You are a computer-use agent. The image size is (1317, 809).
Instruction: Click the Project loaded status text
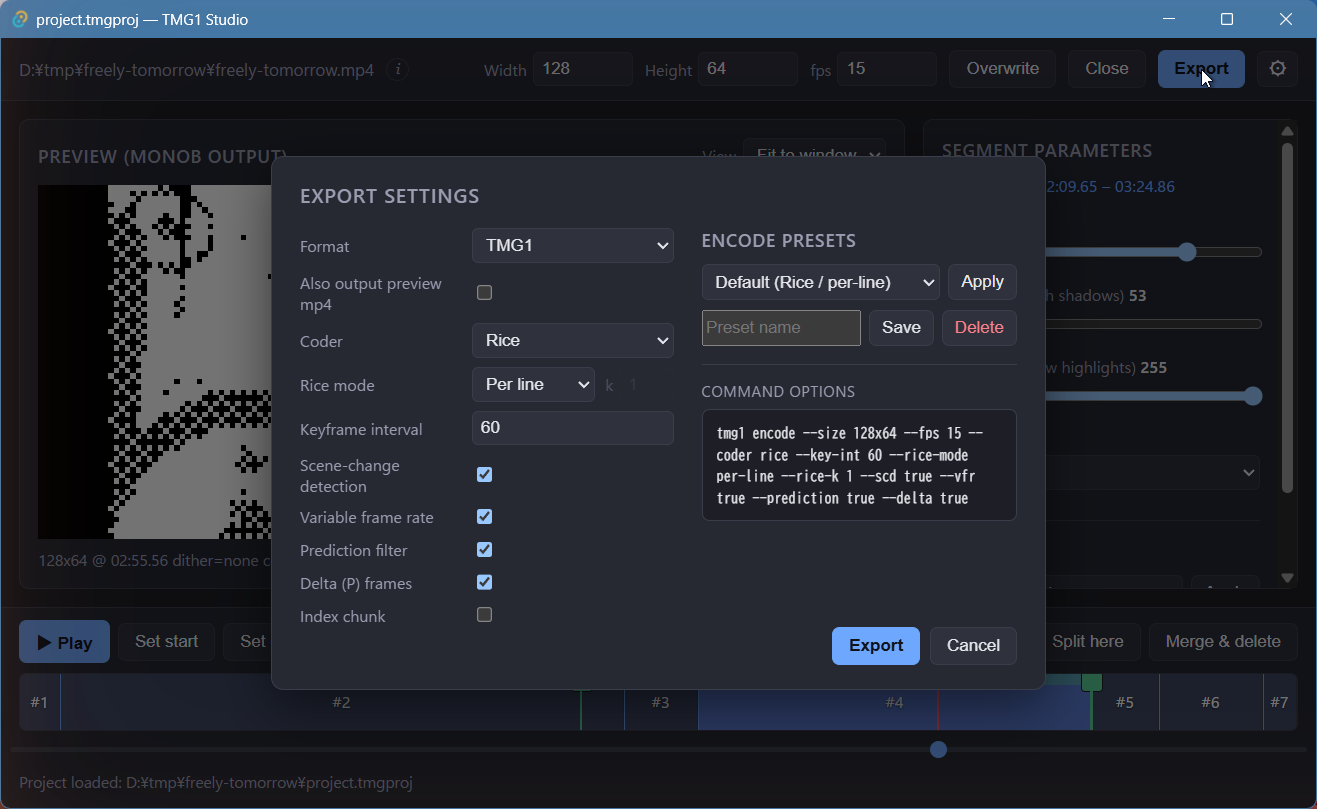[x=216, y=783]
